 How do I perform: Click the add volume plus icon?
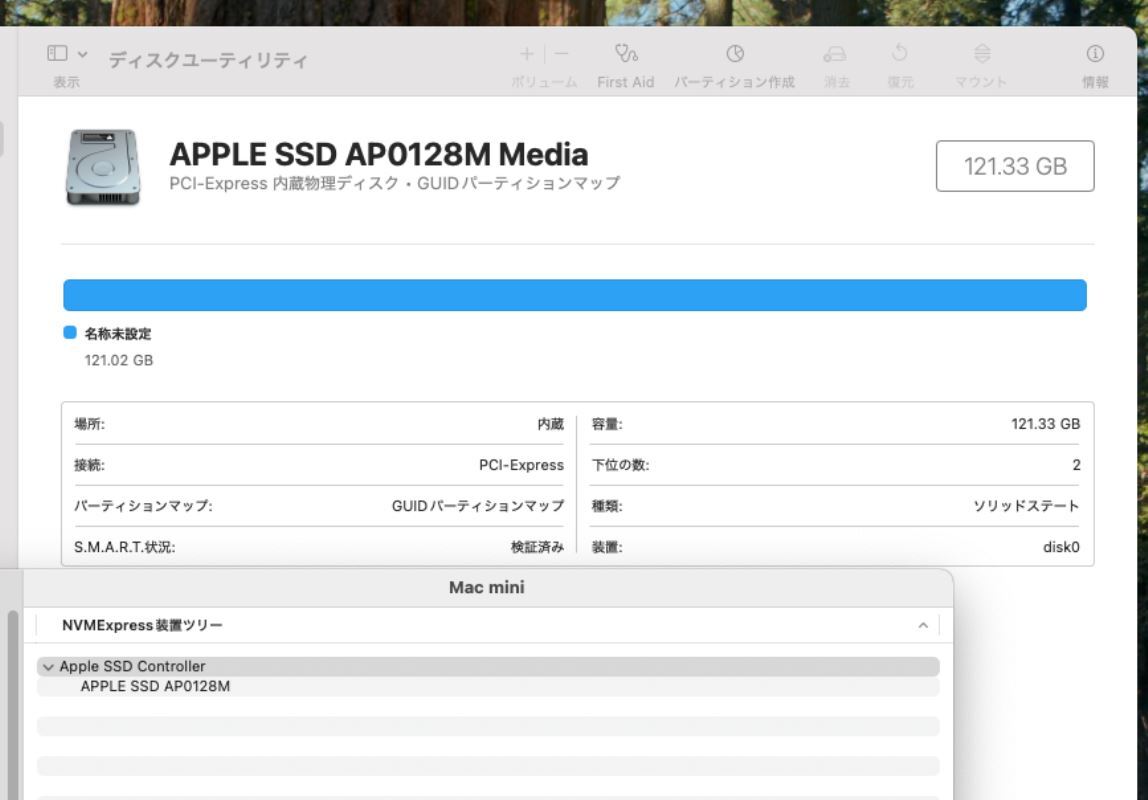tap(527, 54)
